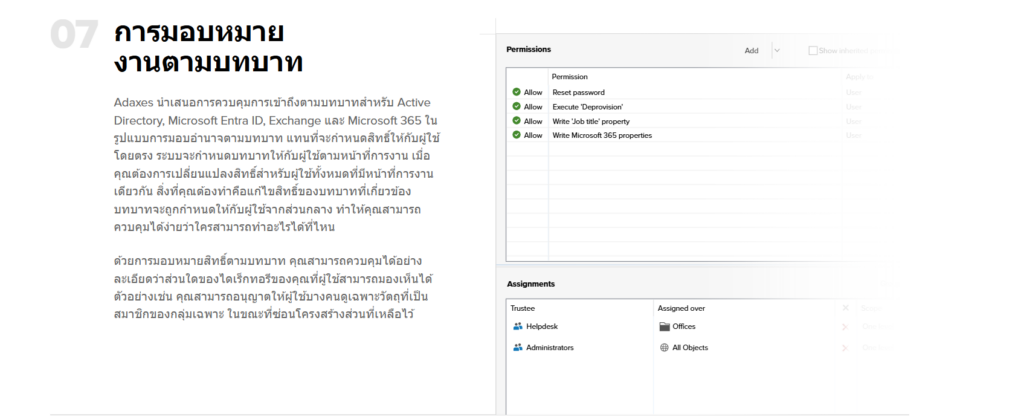This screenshot has height=416, width=1024.
Task: Toggle the Show inherited checkbox
Action: (813, 50)
